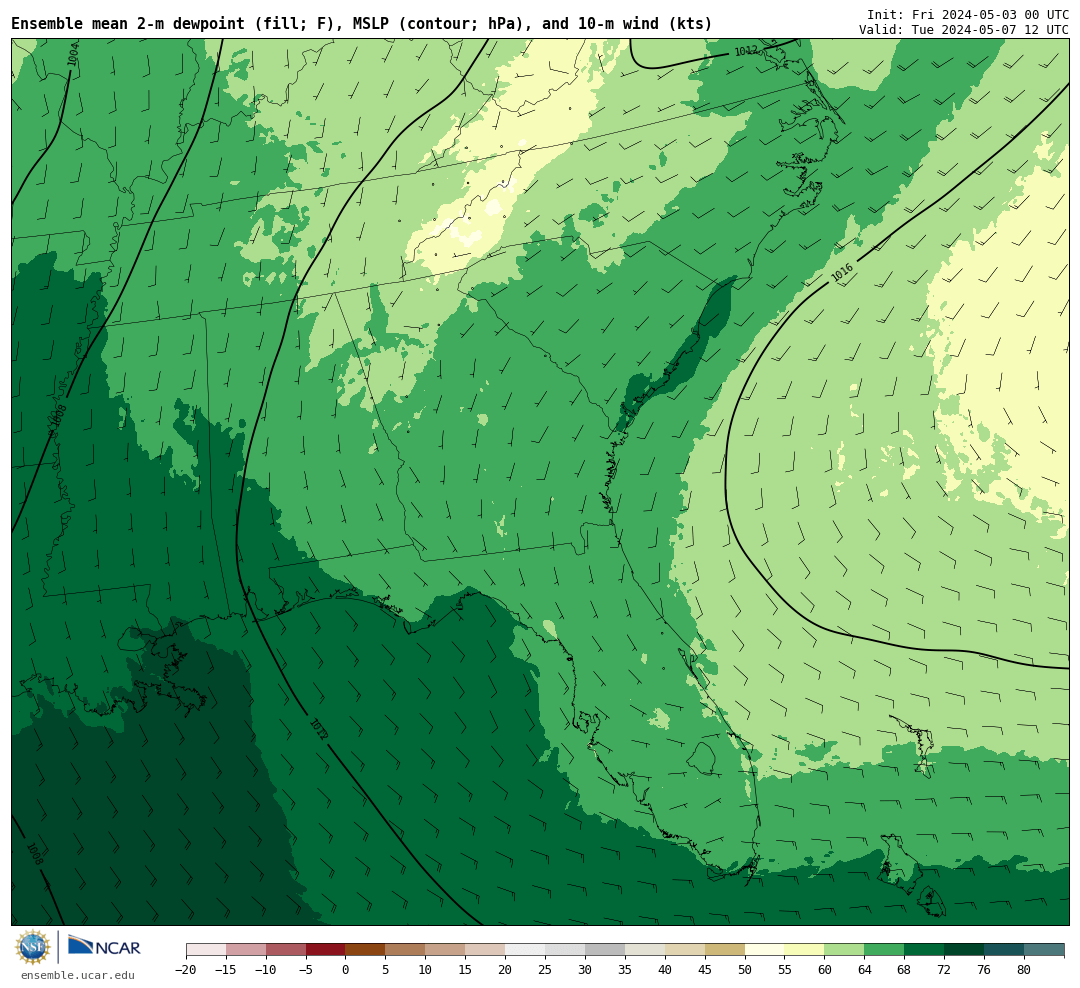Click the 60 colorbar tick label
The height and width of the screenshot is (988, 1080).
coord(824,969)
